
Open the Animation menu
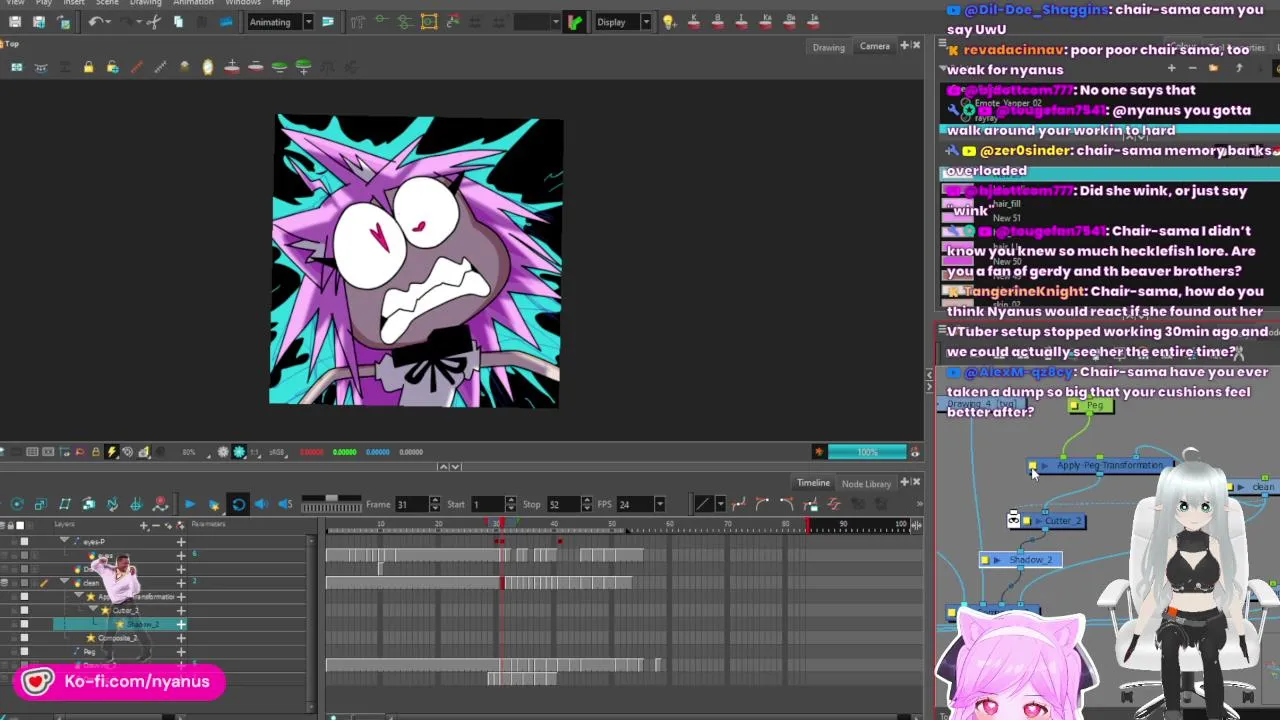pos(192,3)
